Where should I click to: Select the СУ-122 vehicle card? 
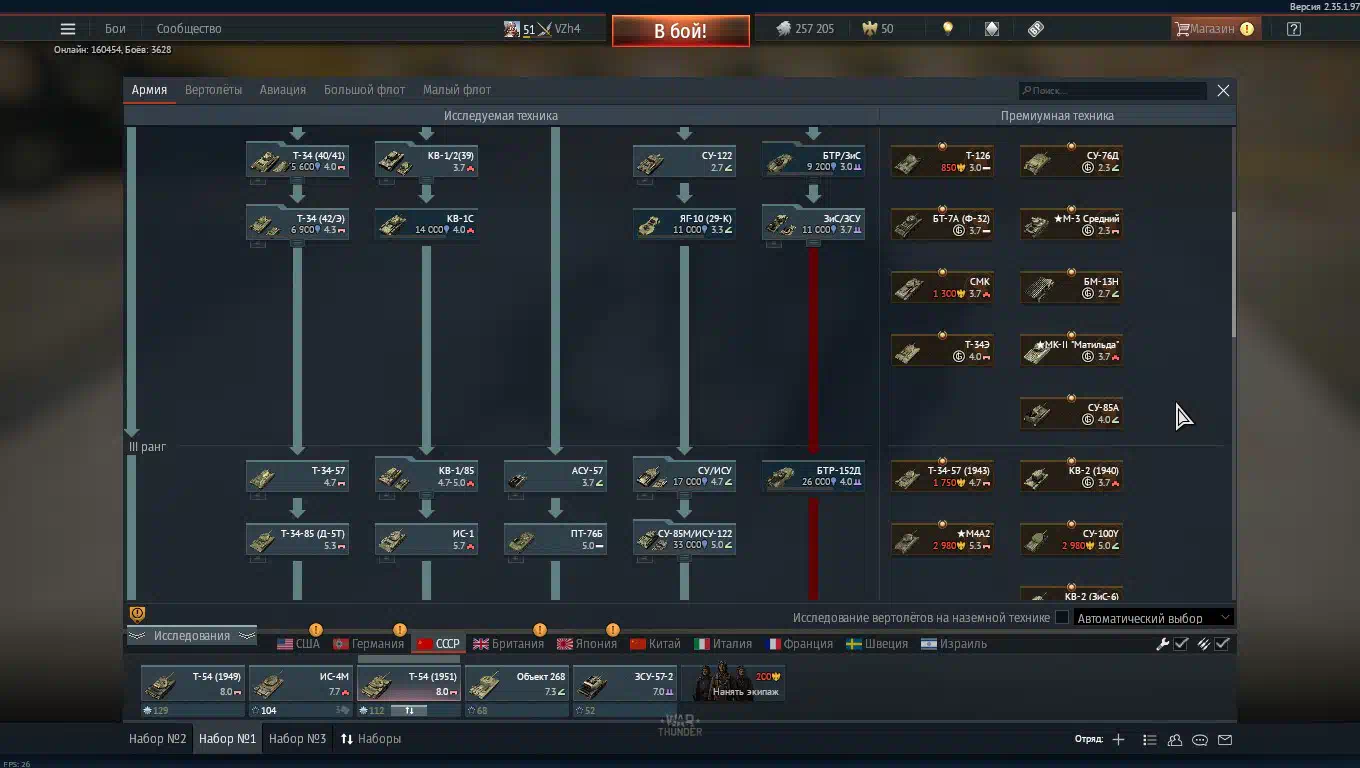pos(684,162)
